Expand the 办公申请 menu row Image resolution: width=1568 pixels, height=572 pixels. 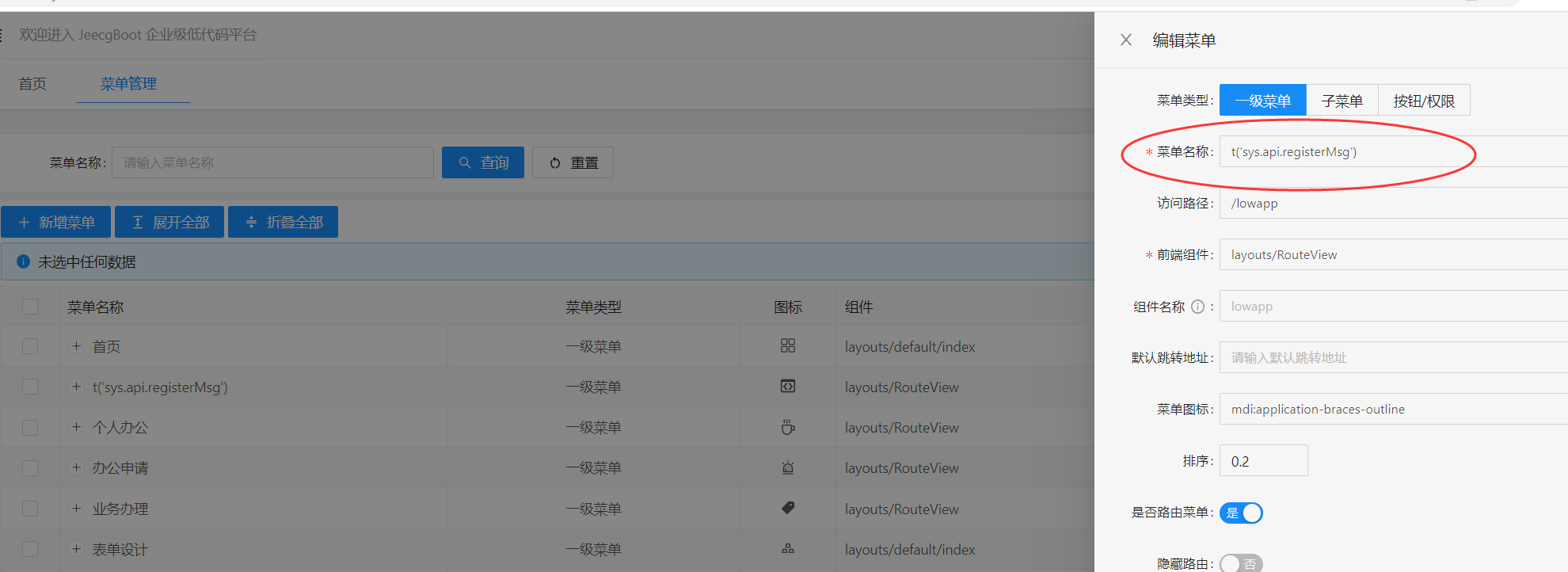(x=76, y=467)
